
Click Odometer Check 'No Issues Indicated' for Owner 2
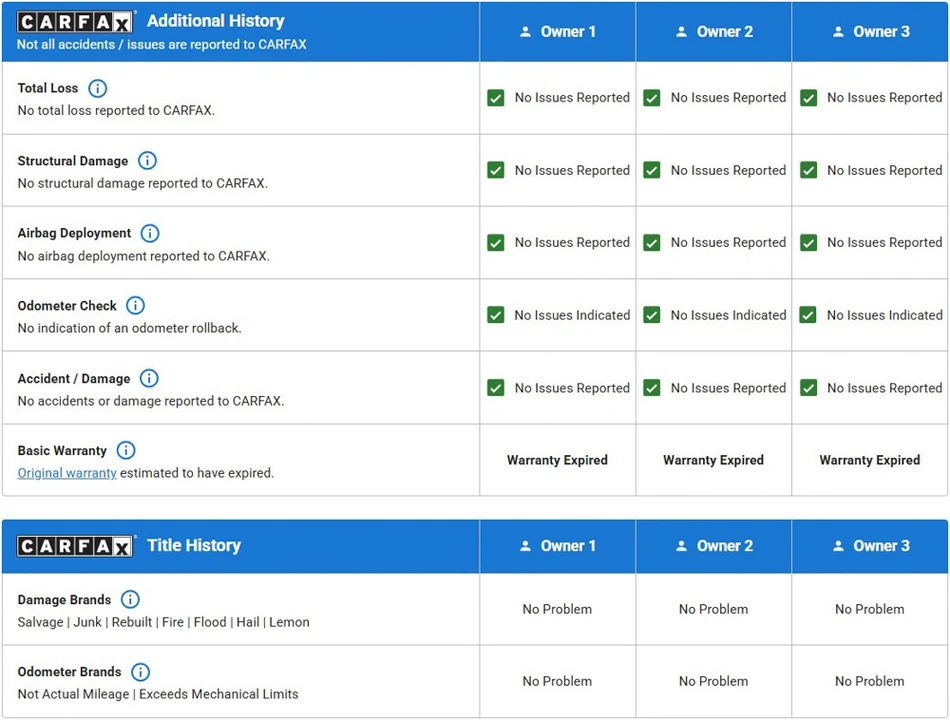coord(728,315)
